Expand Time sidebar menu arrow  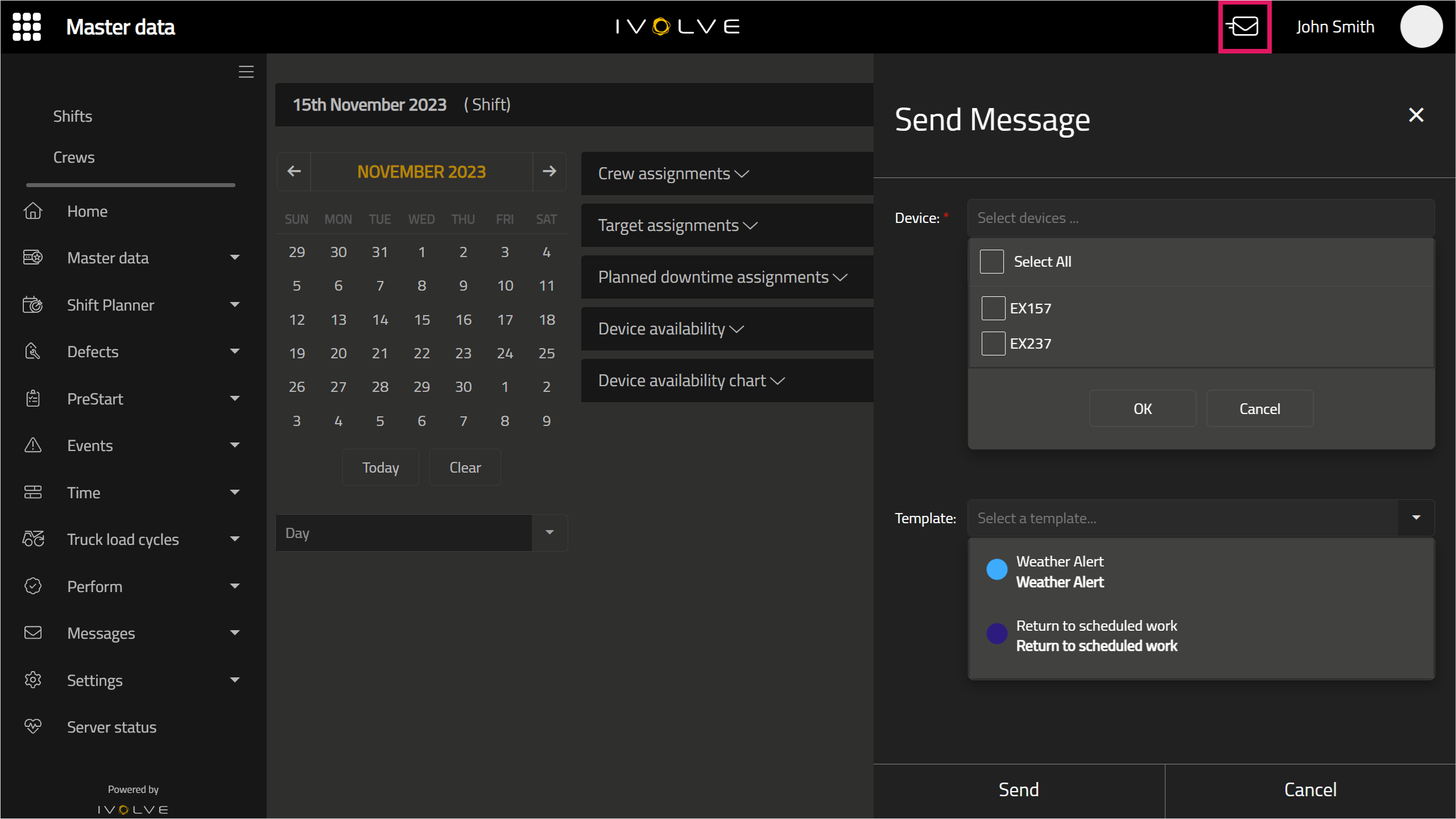tap(235, 493)
